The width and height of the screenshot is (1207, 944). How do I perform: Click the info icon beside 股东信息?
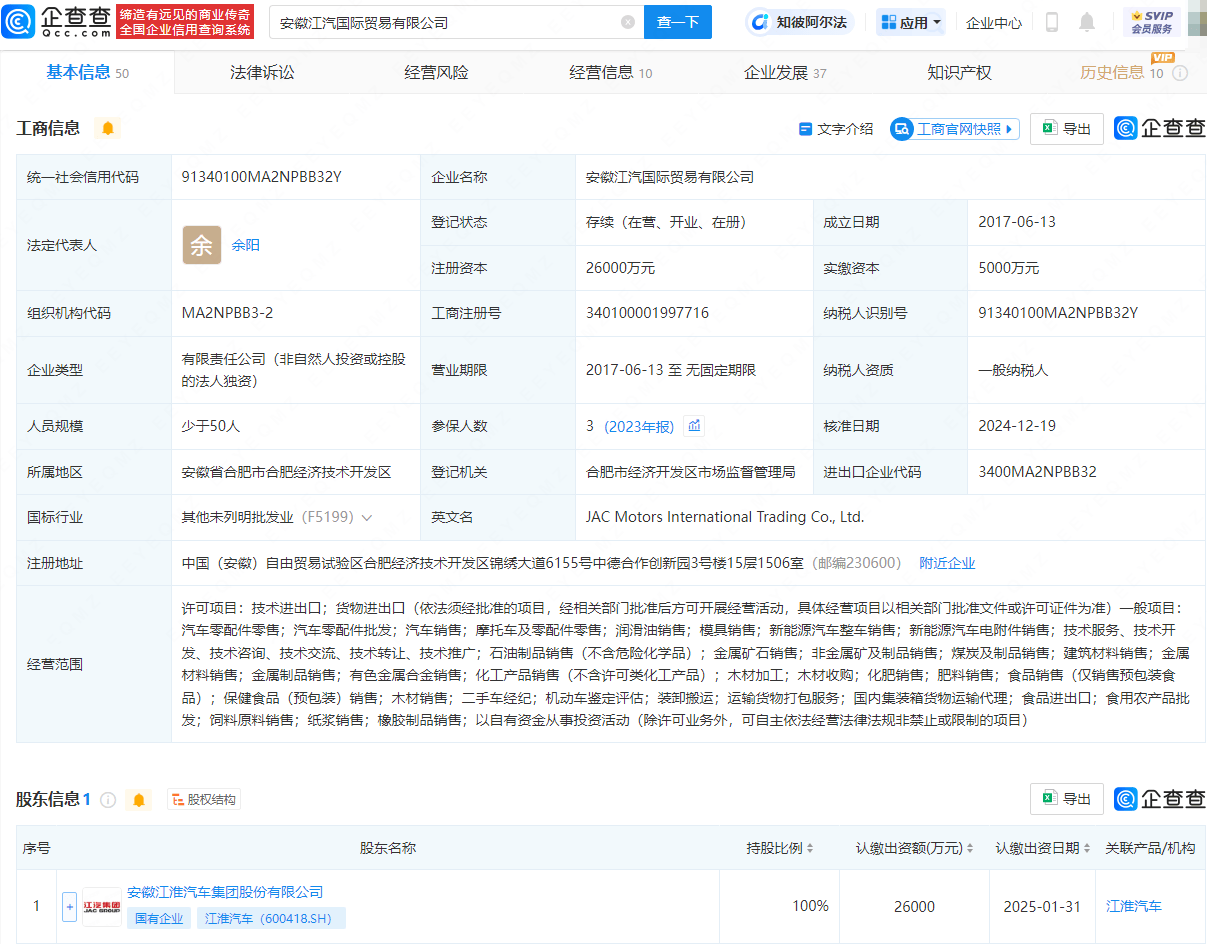tap(108, 800)
